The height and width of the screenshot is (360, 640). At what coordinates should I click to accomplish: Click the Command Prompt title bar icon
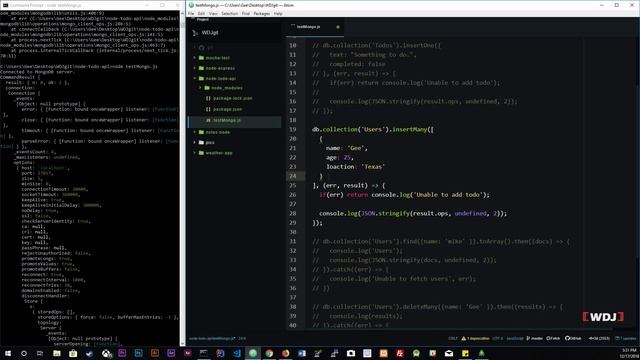[x=5, y=5]
